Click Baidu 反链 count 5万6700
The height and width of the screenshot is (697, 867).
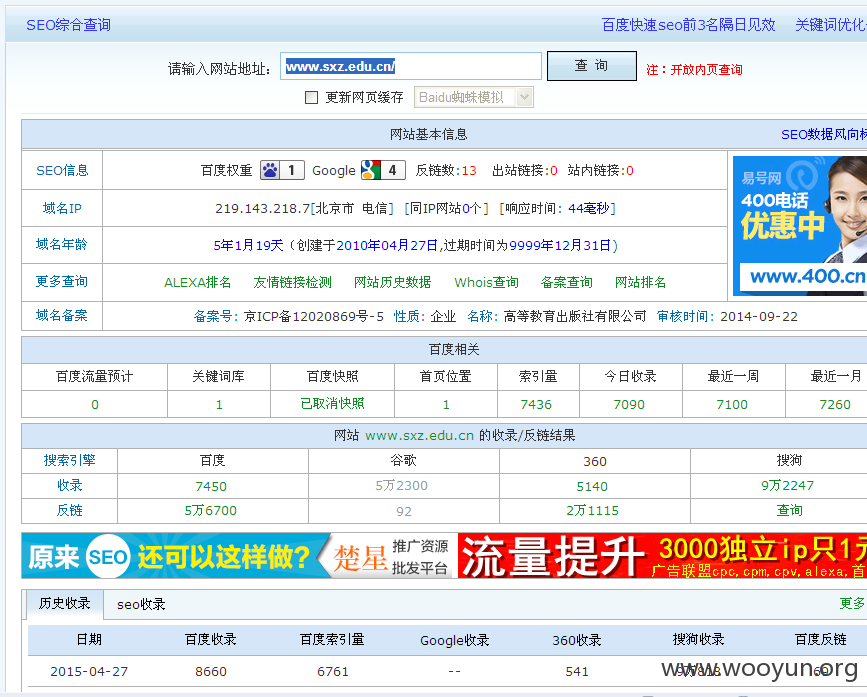(211, 510)
